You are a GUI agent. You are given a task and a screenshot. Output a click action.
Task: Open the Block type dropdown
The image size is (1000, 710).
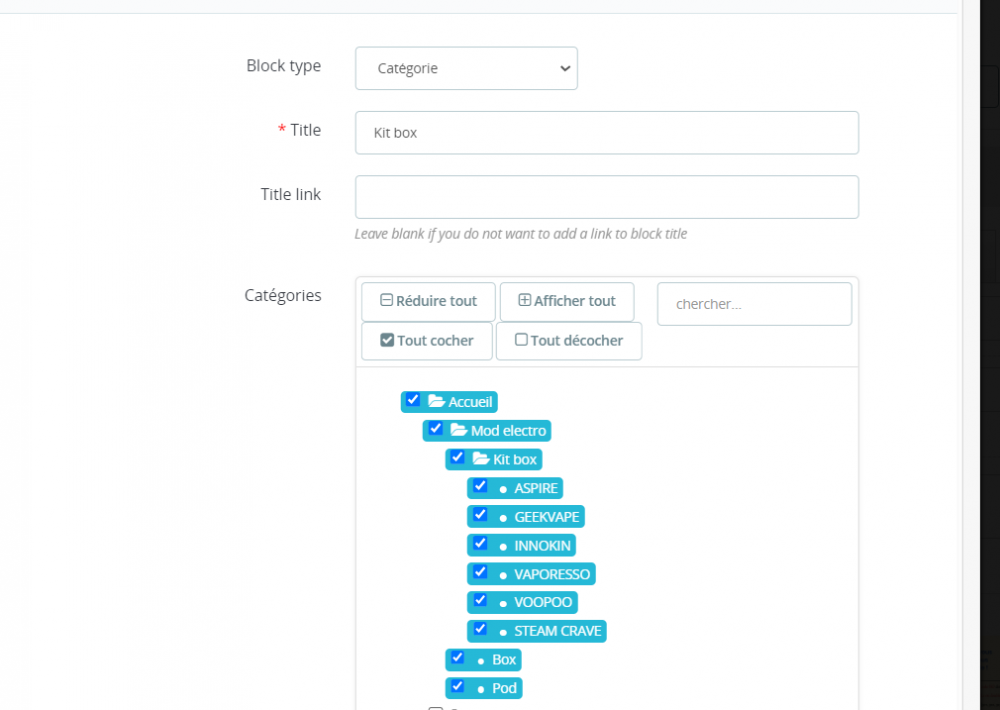[x=466, y=69]
